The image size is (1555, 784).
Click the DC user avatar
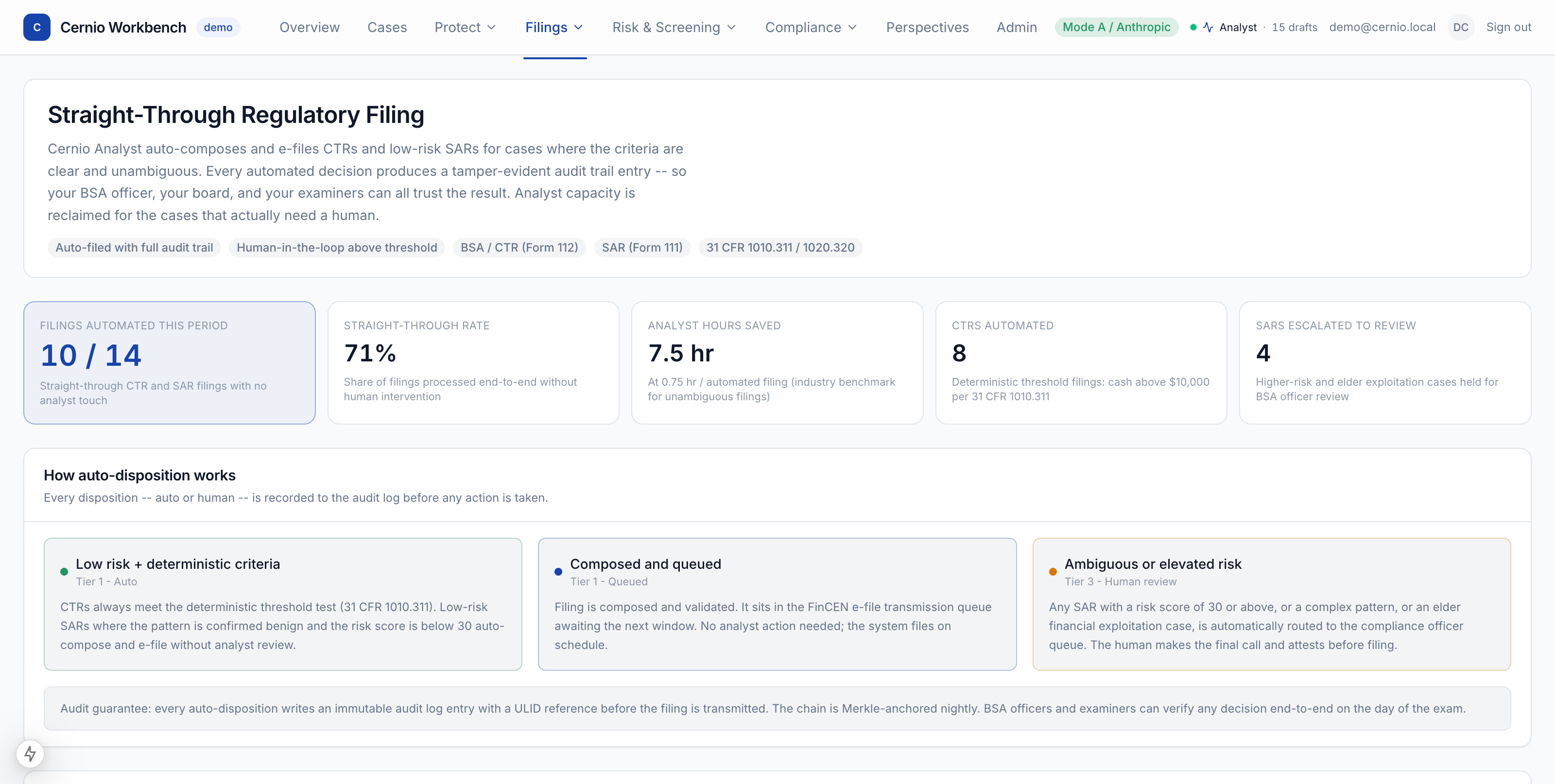(x=1461, y=27)
